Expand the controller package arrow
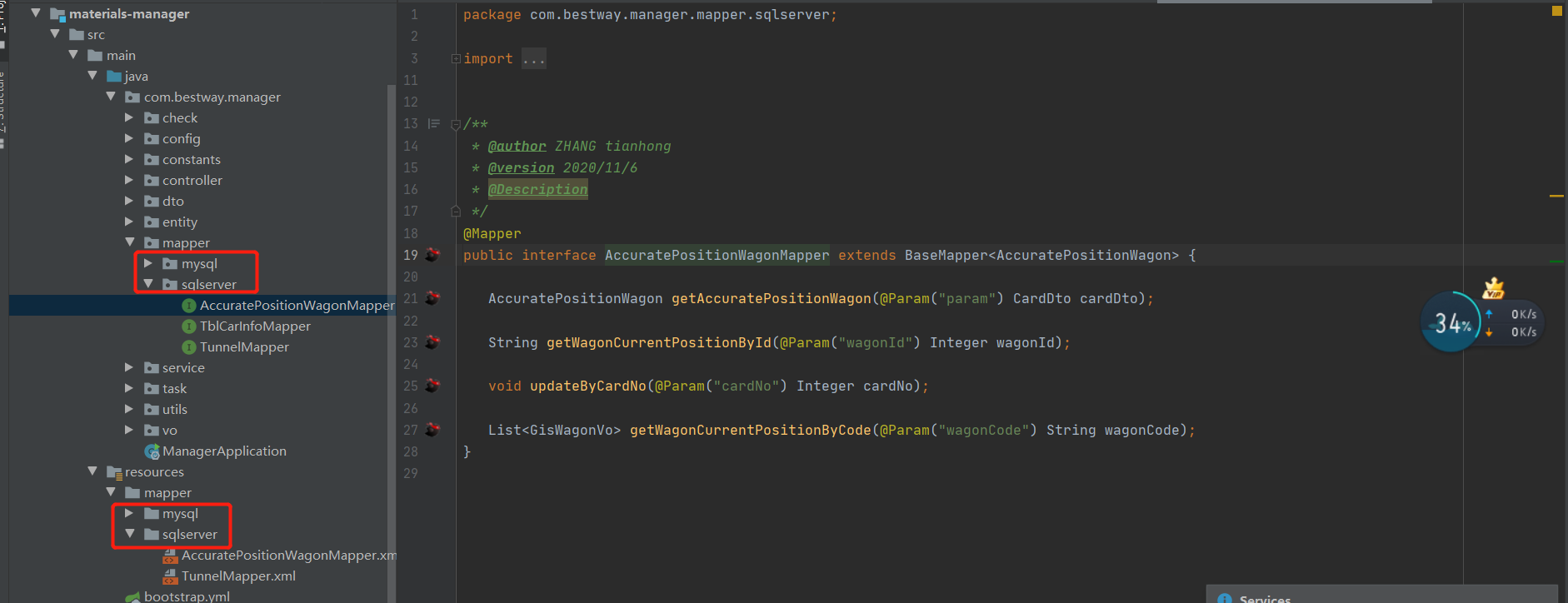This screenshot has height=603, width=1568. coord(129,180)
